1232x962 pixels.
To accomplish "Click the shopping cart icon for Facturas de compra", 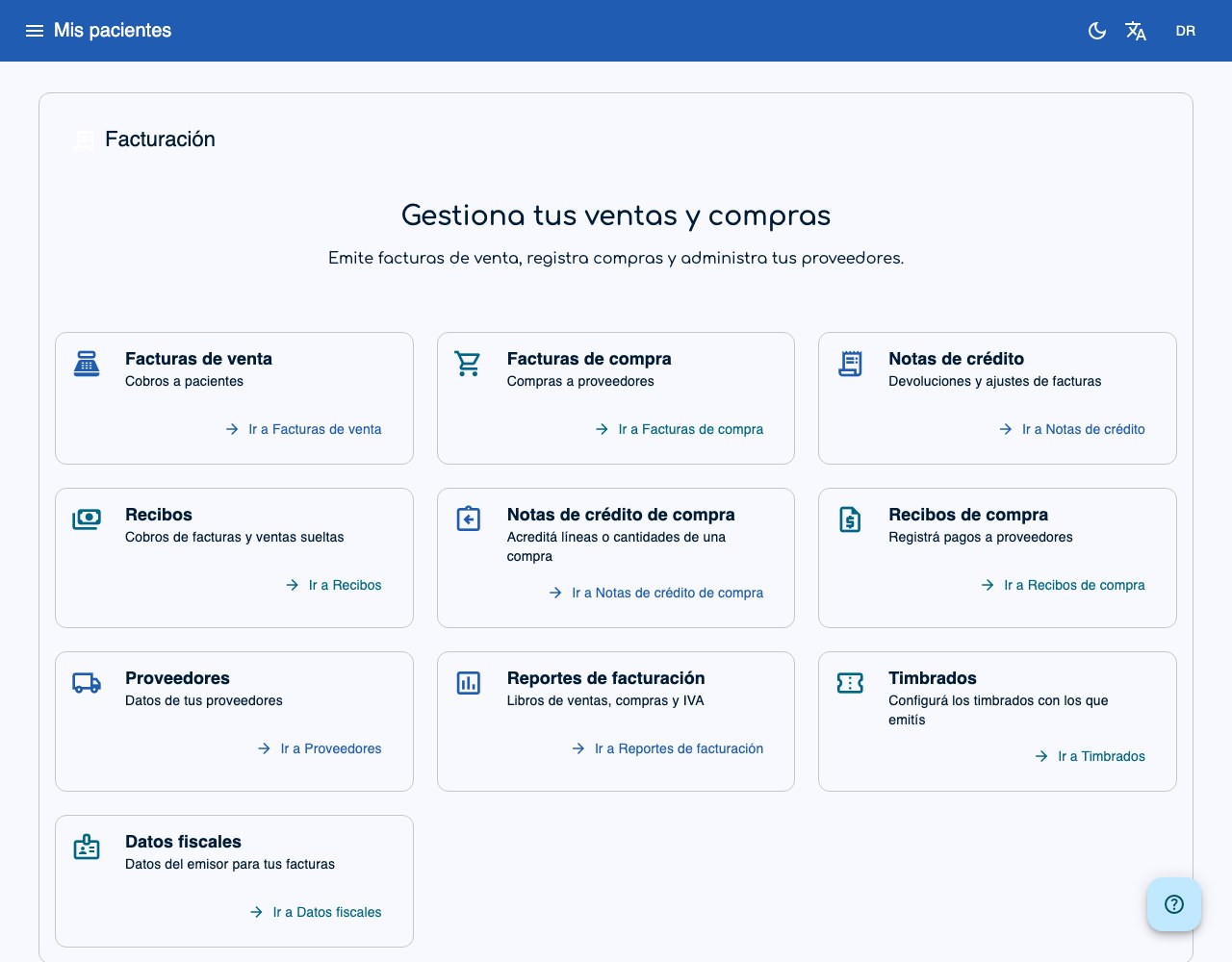I will (468, 364).
